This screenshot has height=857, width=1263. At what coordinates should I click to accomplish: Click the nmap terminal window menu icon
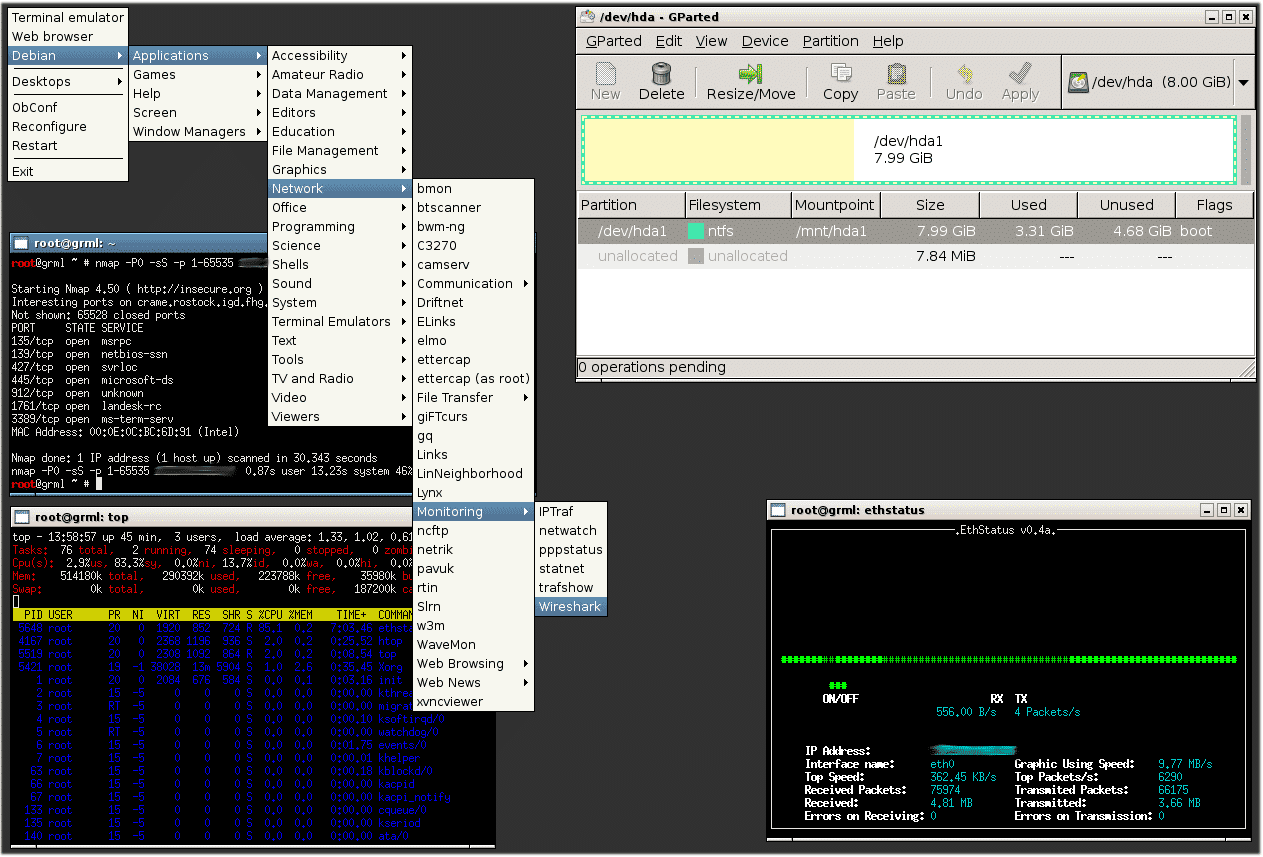[20, 243]
